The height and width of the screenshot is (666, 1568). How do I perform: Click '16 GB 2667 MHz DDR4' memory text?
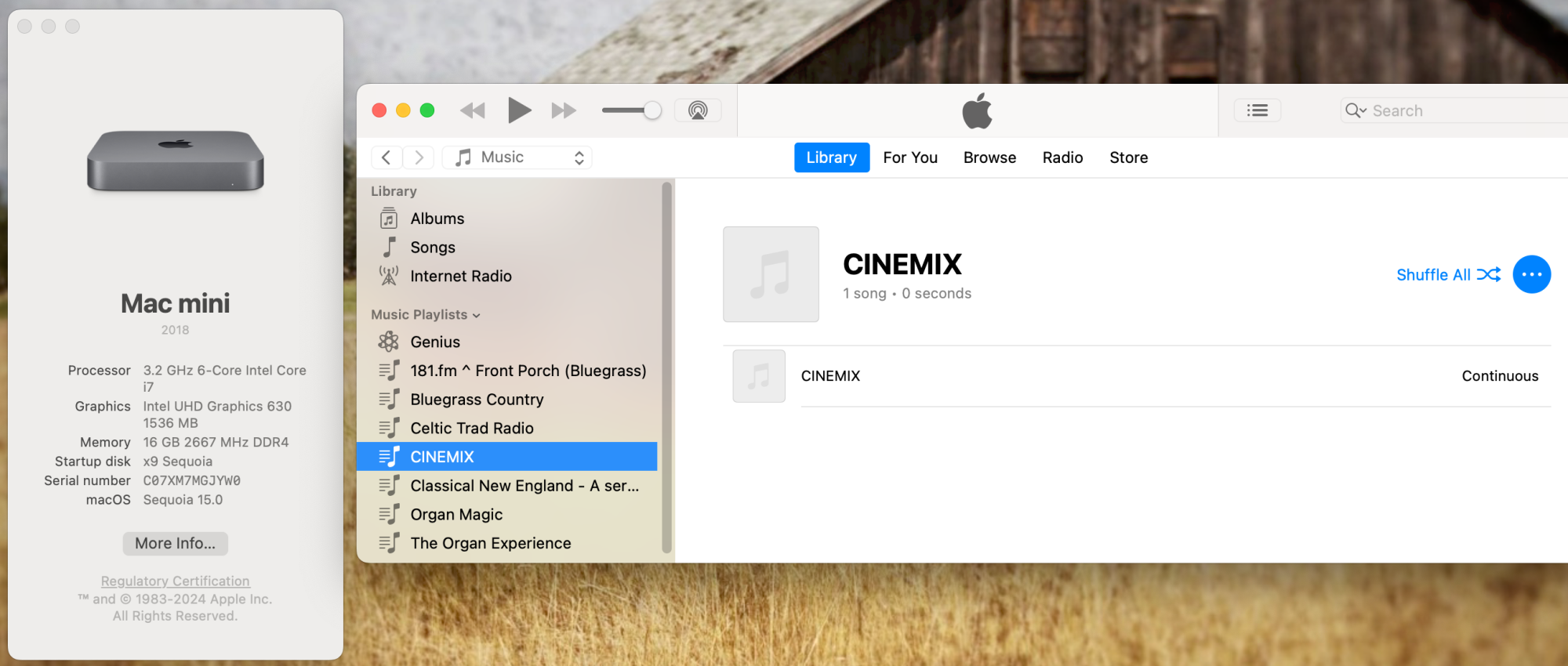pos(216,443)
